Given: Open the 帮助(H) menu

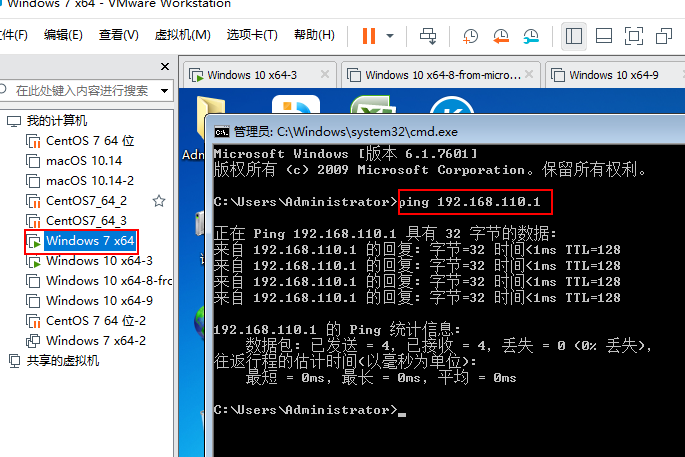Looking at the screenshot, I should [315, 35].
